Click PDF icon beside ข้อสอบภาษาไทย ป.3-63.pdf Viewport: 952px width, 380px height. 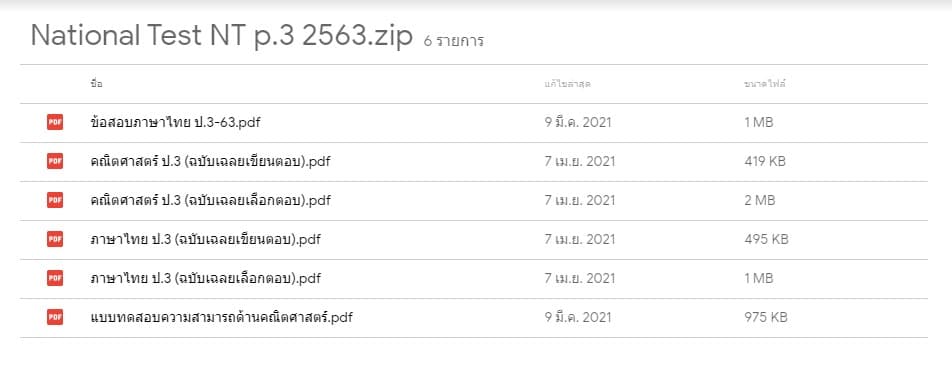55,123
